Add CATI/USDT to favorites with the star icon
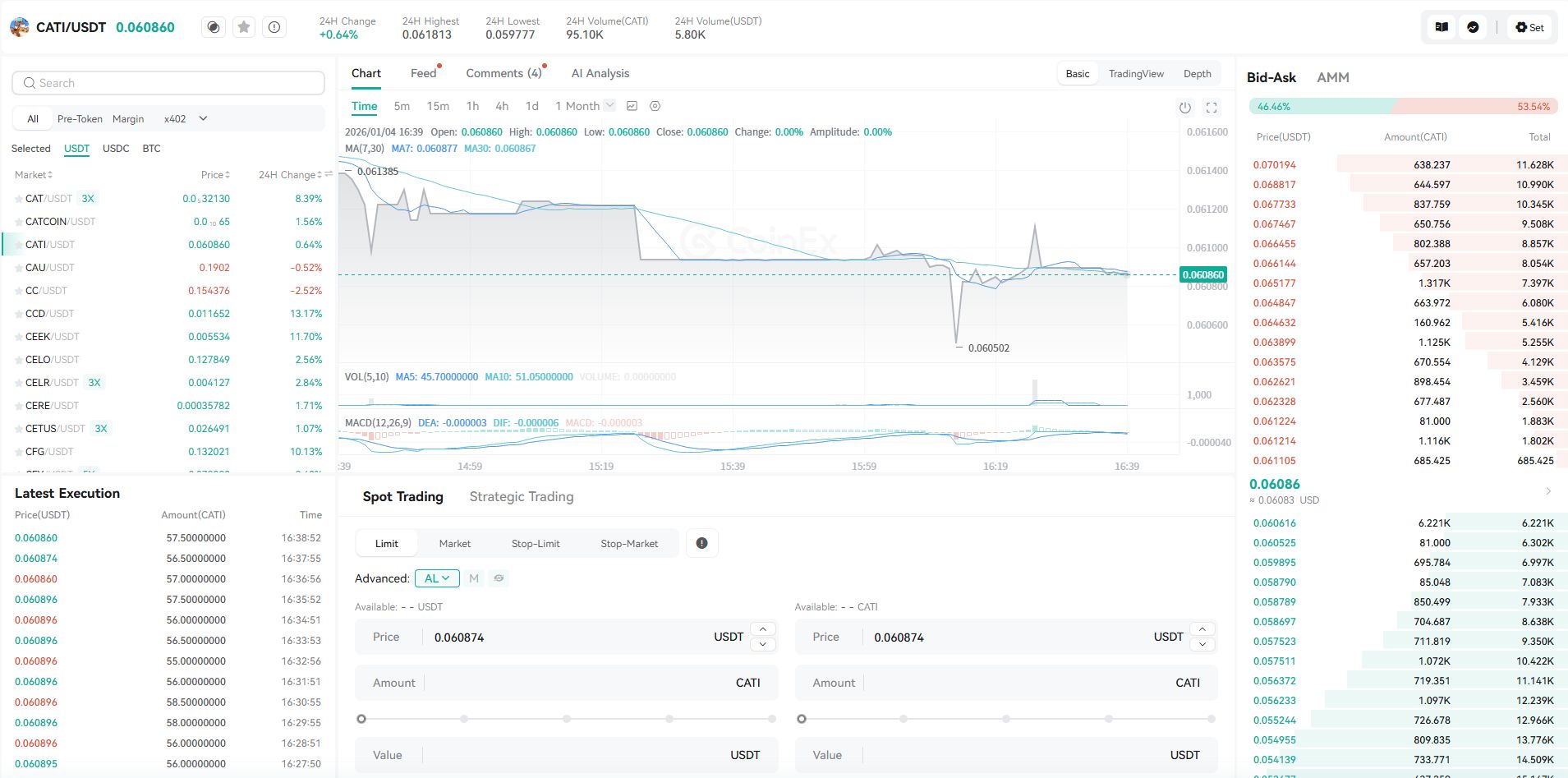Screen dimensions: 1568x778 [244, 27]
